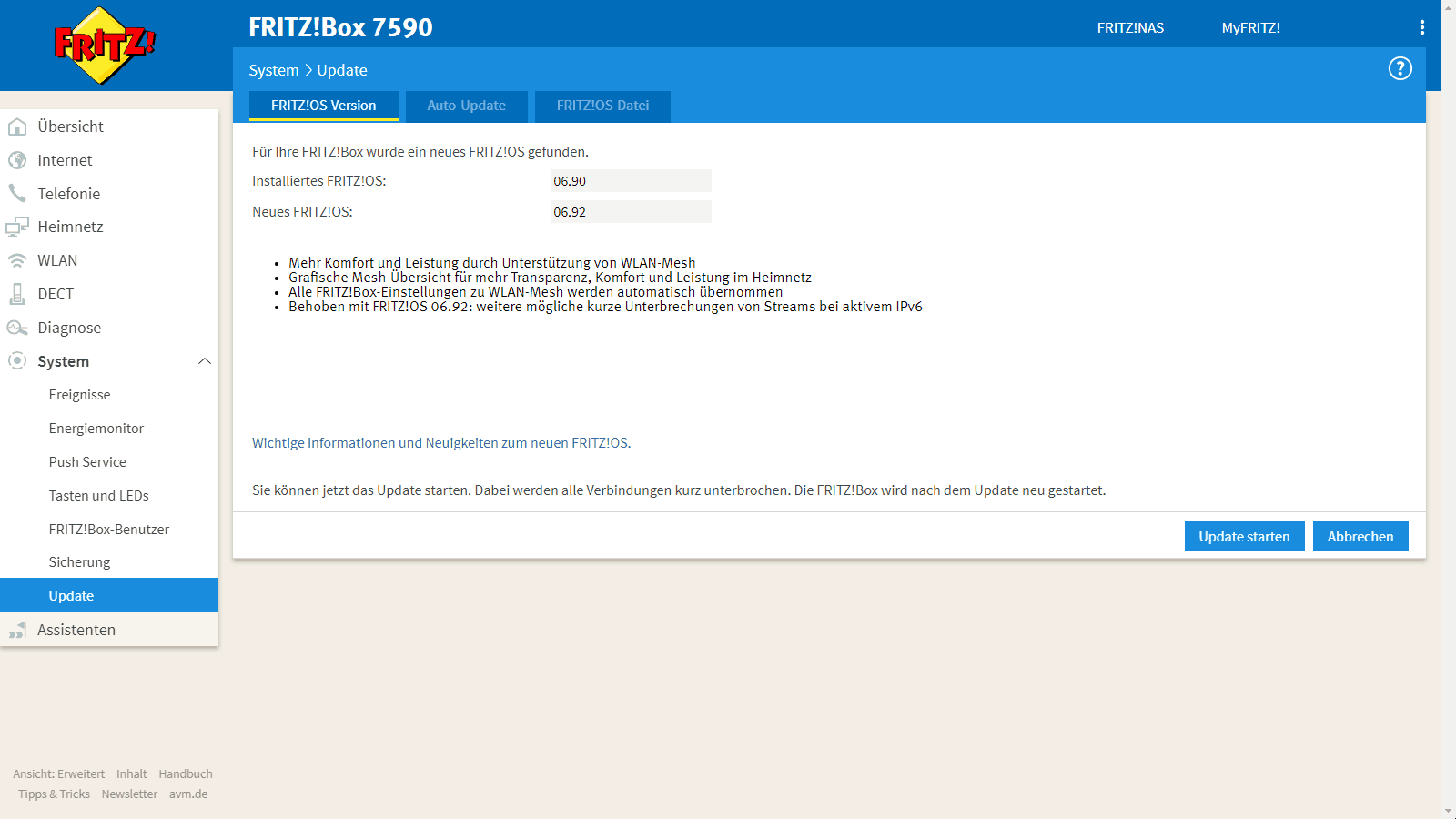The image size is (1456, 819).
Task: Click text 'Mehr Komfort und Leistung durch Unterstützung'
Action: 439,263
